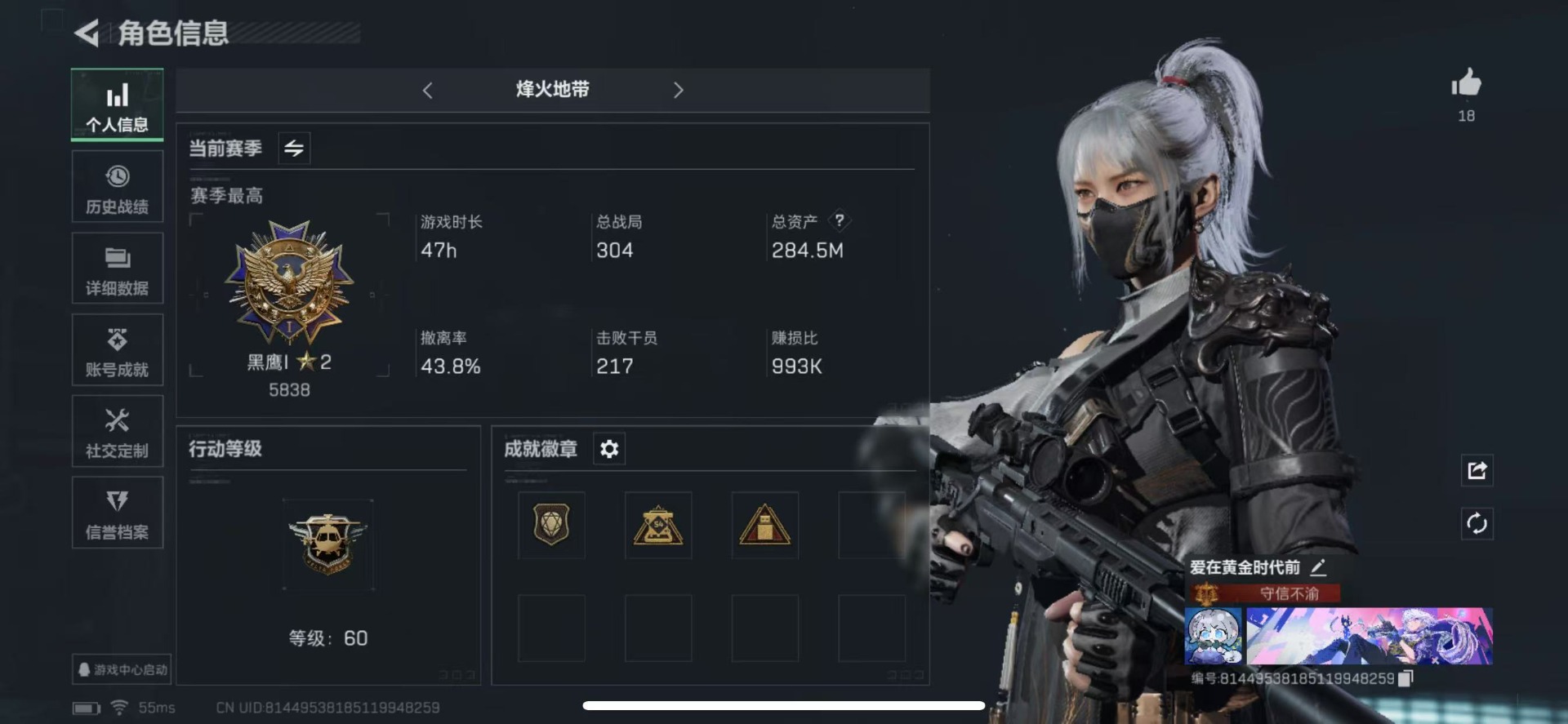Switch to next game mode with the right chevron
1568x724 pixels.
pos(678,91)
